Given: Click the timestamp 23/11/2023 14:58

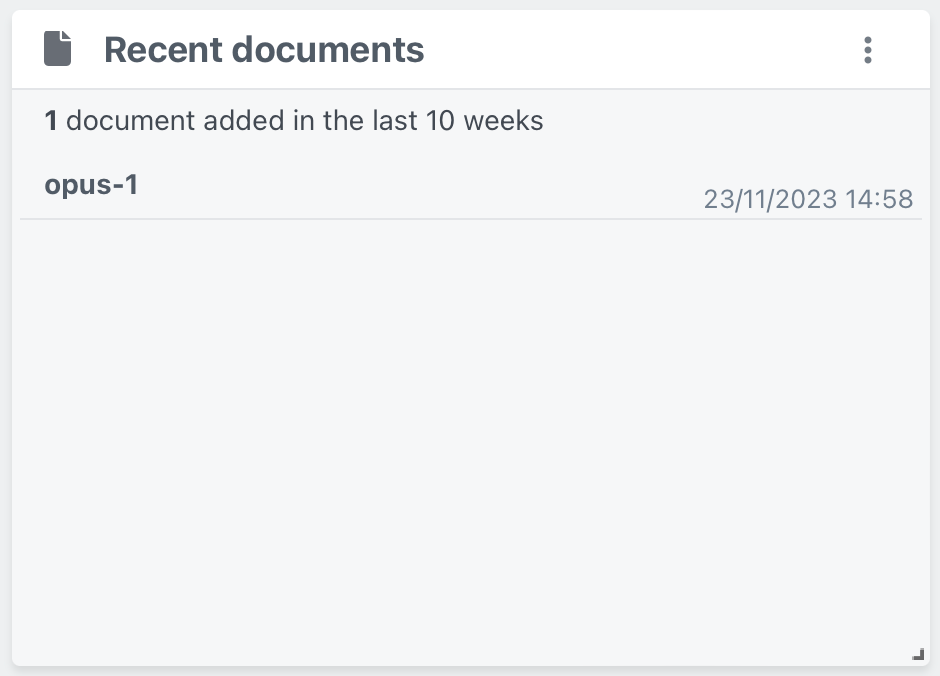Looking at the screenshot, I should pyautogui.click(x=808, y=199).
